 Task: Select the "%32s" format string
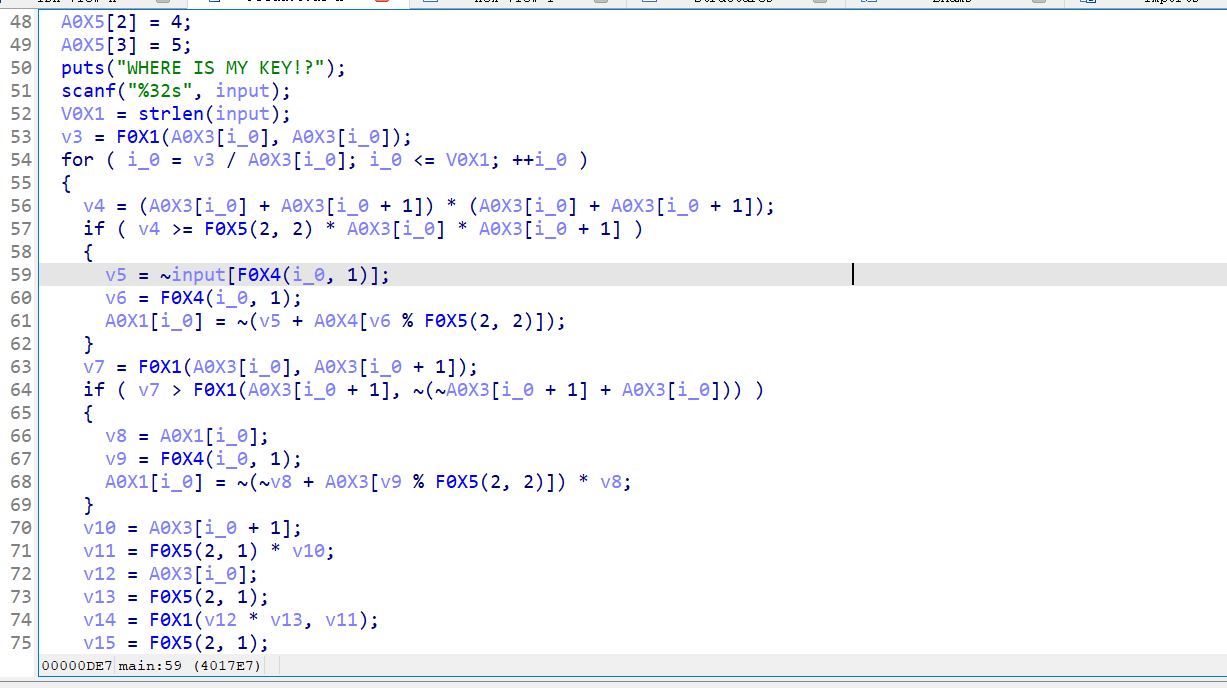[x=160, y=91]
